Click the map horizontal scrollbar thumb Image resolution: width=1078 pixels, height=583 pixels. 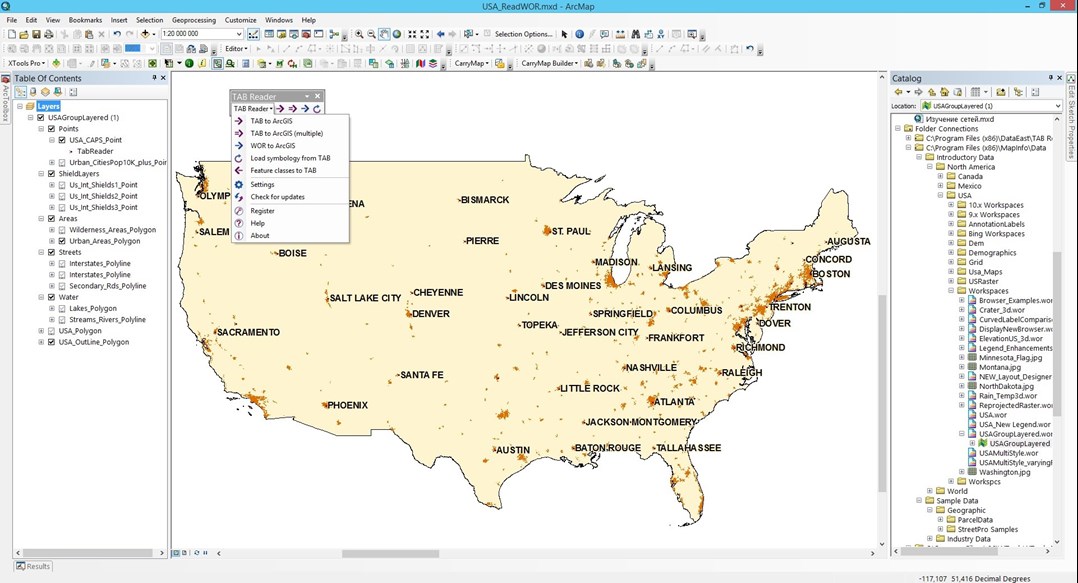[390, 553]
